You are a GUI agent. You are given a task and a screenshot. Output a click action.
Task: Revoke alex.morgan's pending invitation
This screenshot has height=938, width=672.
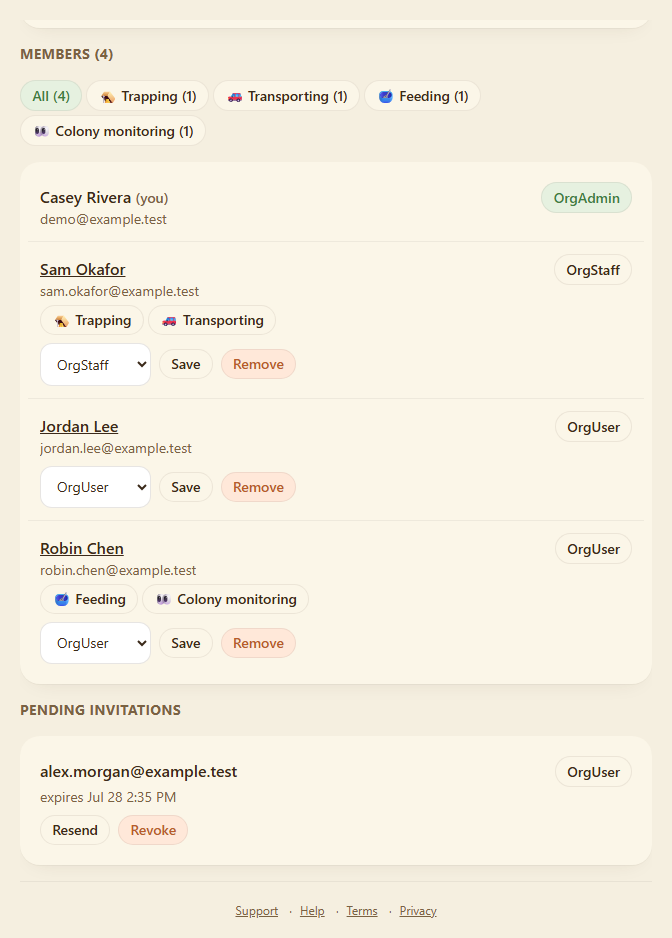click(x=153, y=830)
